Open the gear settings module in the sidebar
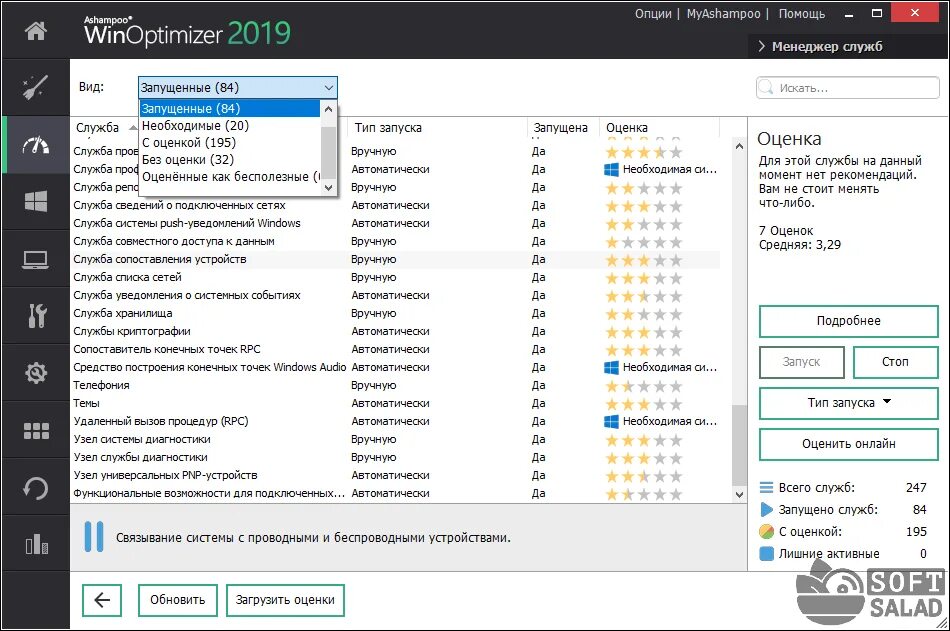 click(x=36, y=372)
